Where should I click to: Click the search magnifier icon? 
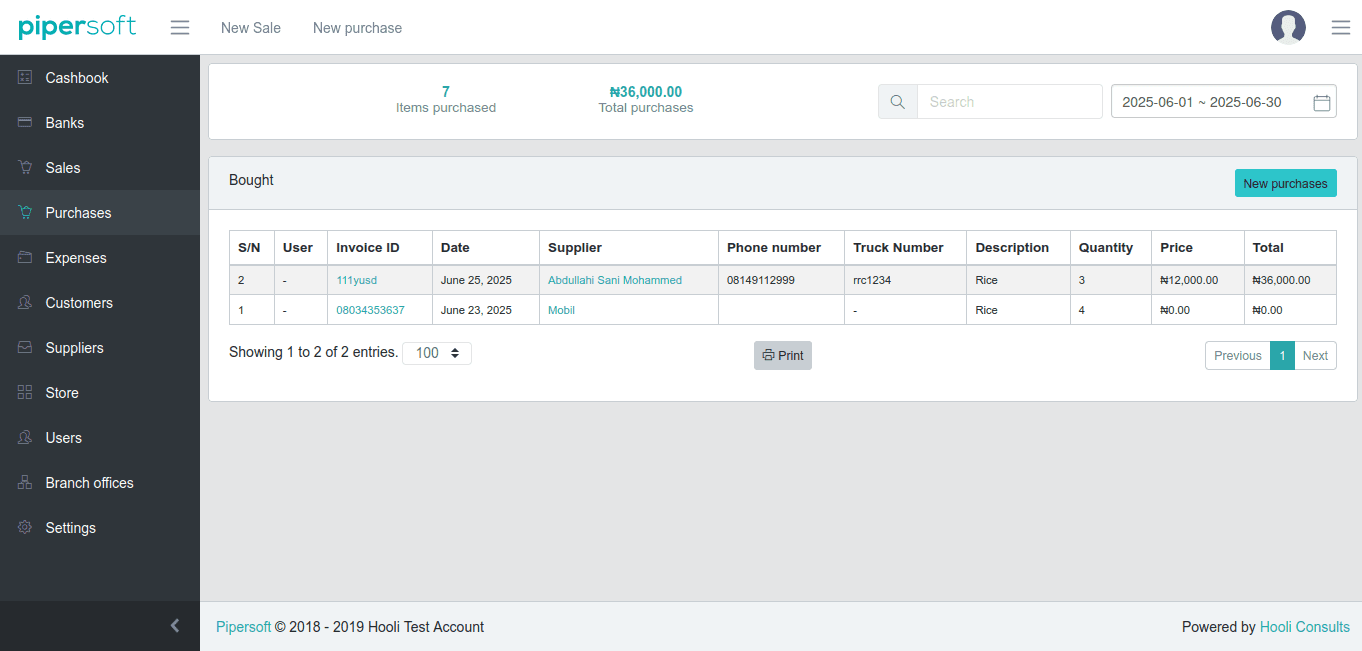click(898, 101)
